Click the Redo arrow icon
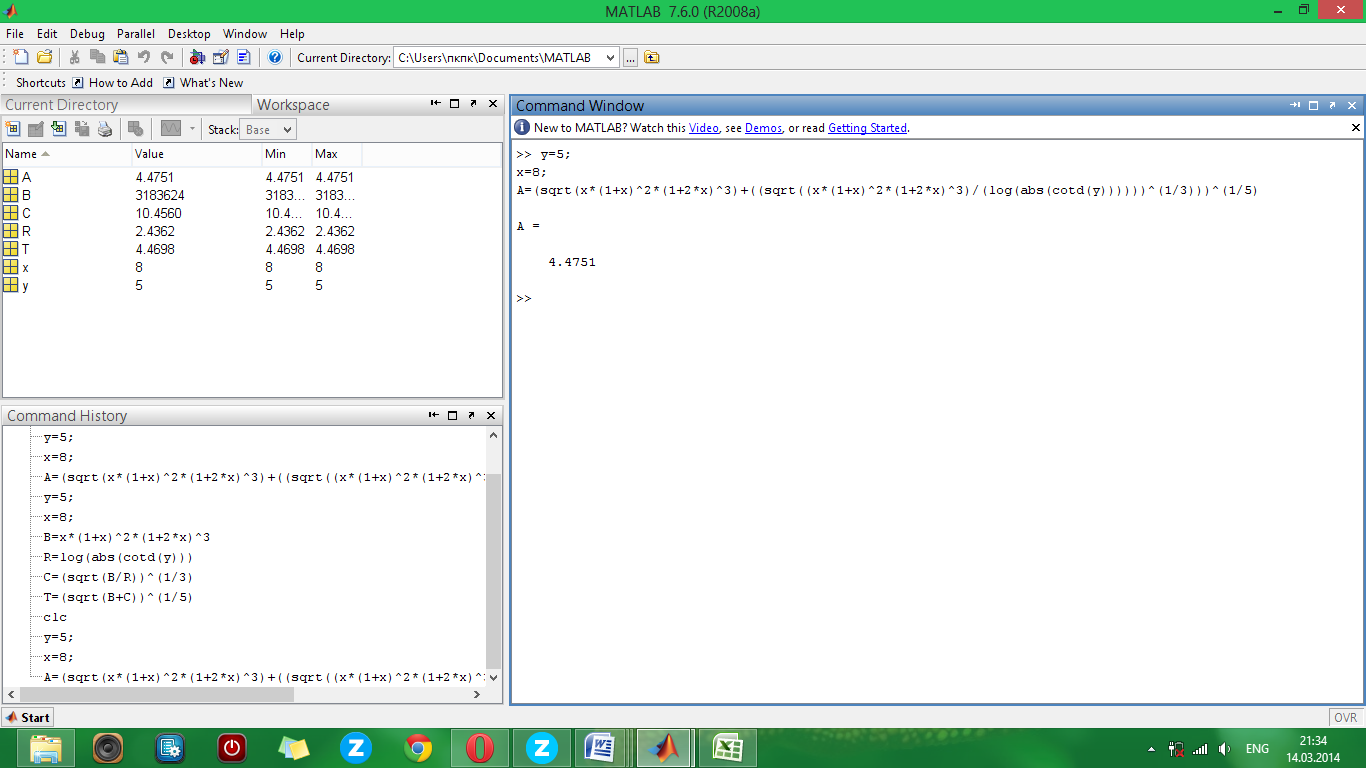1366x768 pixels. click(167, 57)
